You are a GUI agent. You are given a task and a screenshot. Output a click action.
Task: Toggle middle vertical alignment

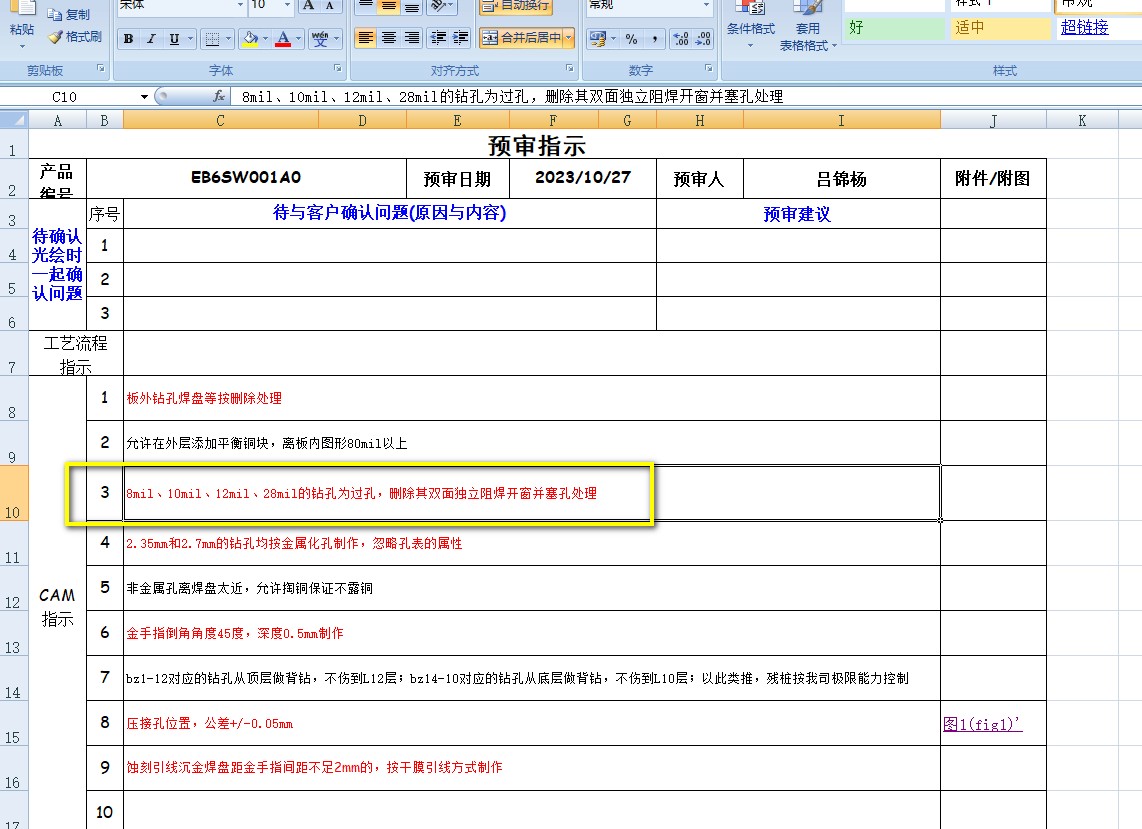[x=389, y=6]
